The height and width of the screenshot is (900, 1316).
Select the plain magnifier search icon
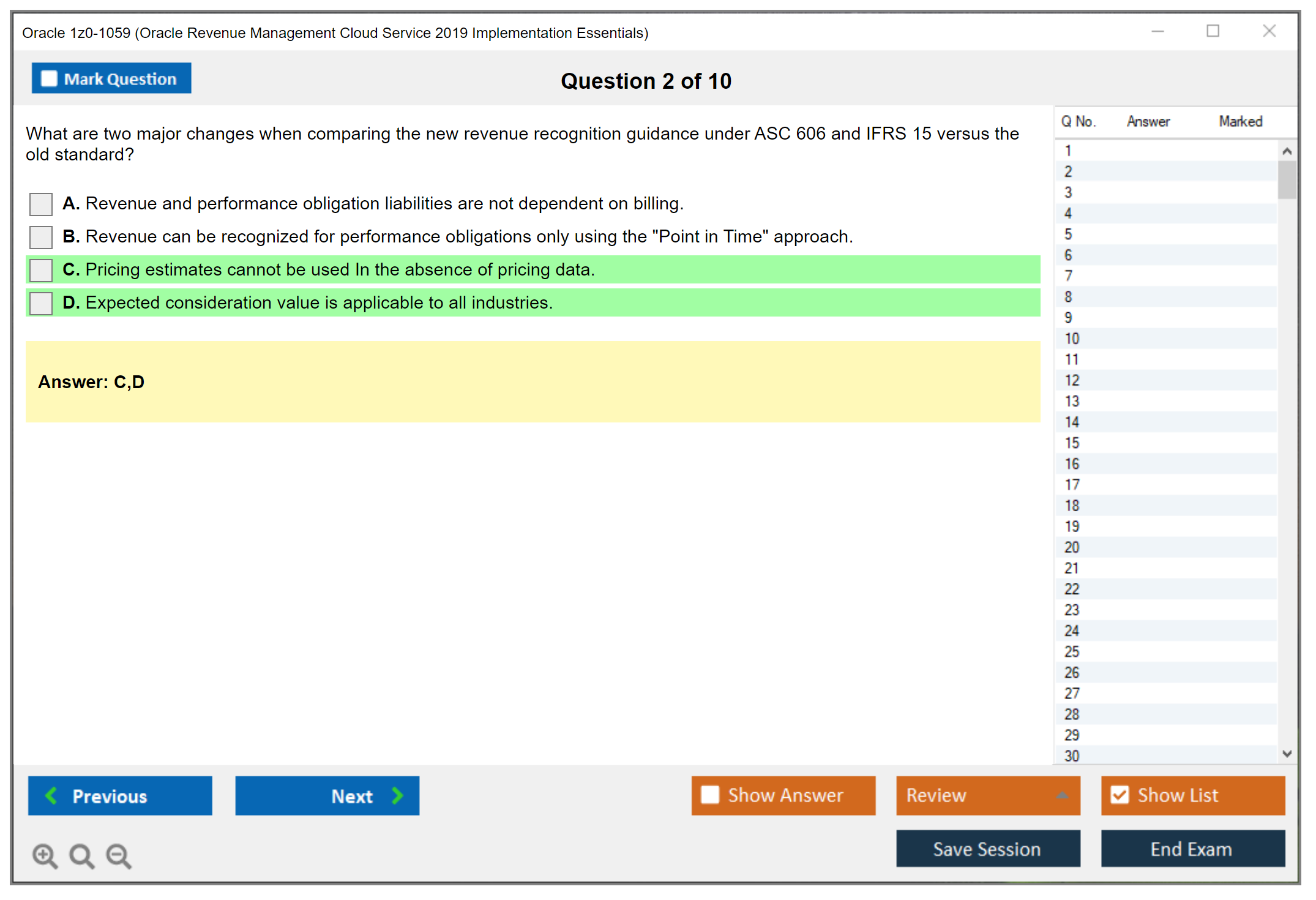click(x=81, y=856)
